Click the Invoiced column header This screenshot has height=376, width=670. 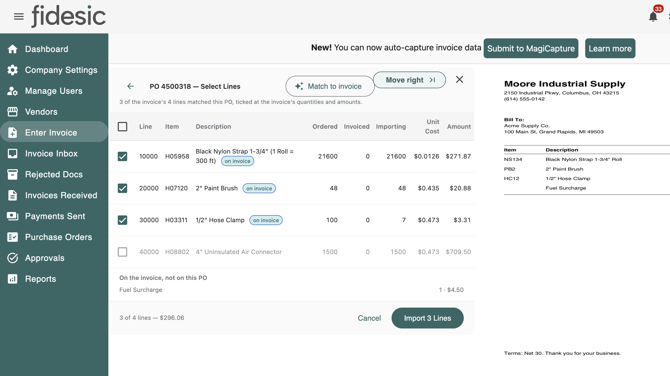(356, 126)
